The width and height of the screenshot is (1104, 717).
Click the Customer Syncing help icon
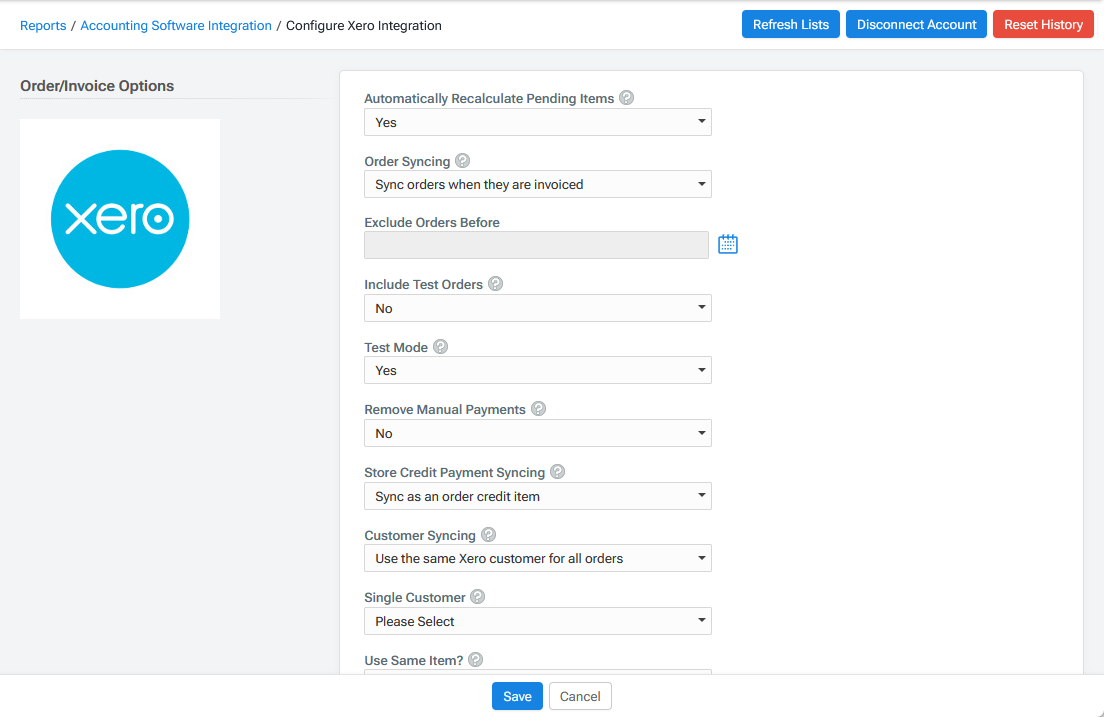point(489,535)
